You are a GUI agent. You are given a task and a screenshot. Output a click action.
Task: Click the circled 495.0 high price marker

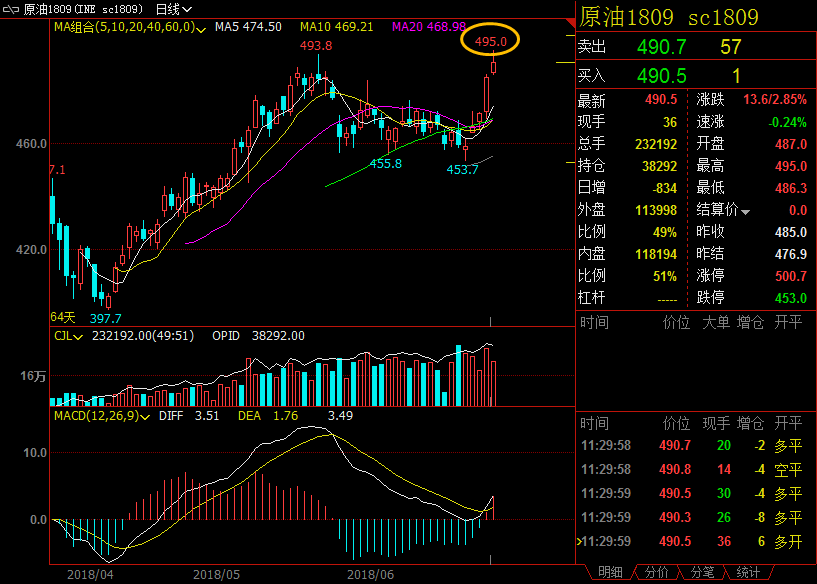491,42
